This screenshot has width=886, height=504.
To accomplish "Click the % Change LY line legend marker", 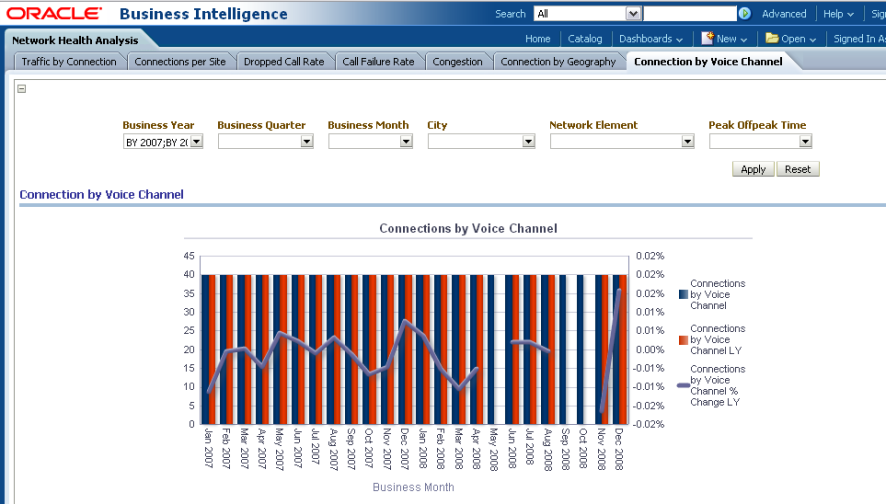I will tap(683, 385).
